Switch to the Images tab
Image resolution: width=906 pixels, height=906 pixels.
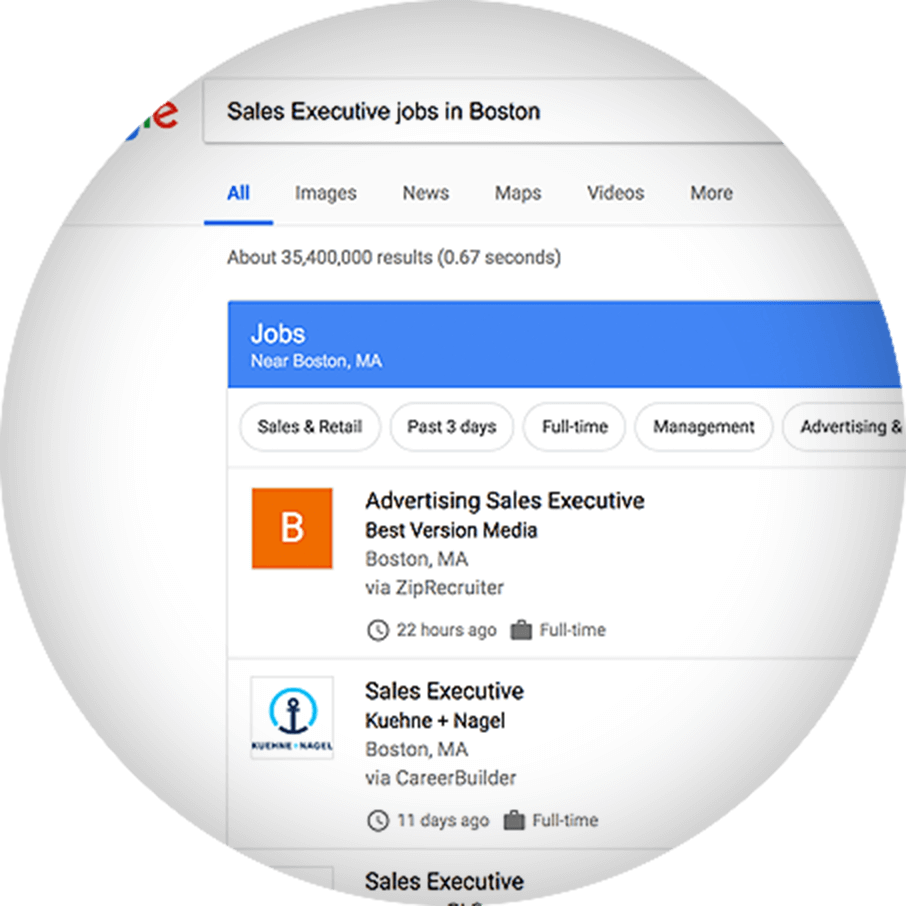[x=326, y=193]
